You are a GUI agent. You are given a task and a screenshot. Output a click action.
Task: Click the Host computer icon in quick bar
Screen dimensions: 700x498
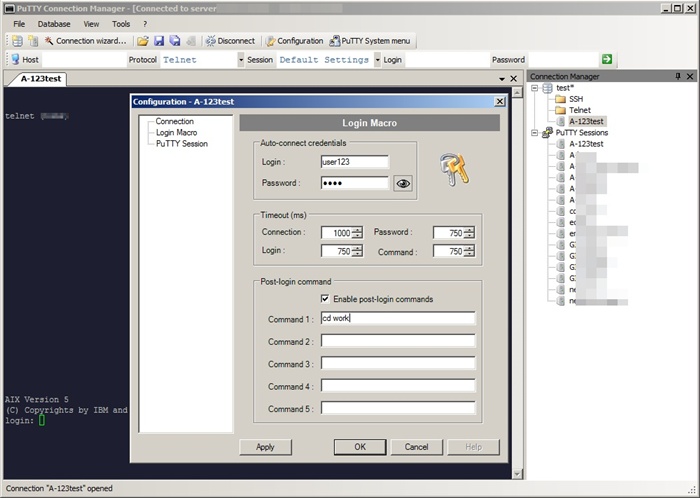[16, 59]
